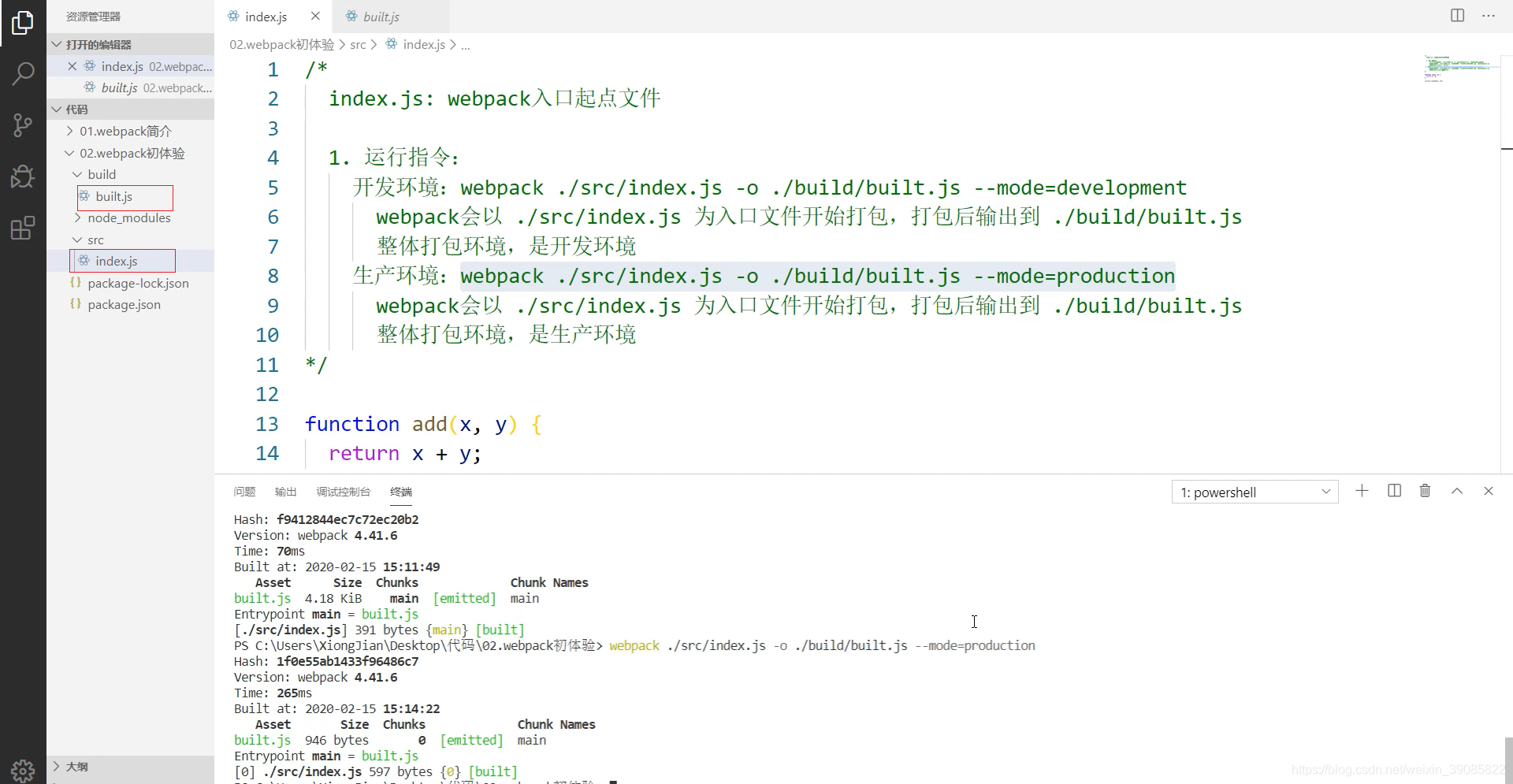Select index.js in open editors list
This screenshot has height=784, width=1513.
tap(130, 66)
